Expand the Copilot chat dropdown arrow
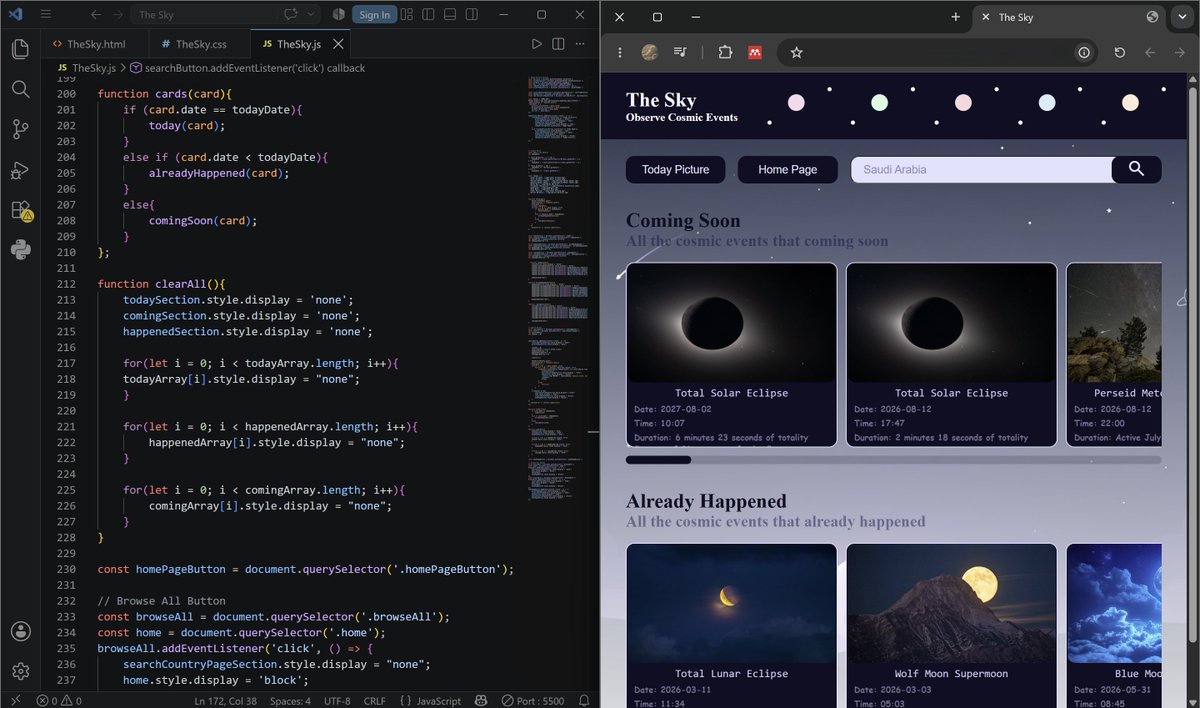Screen dimensions: 1200x708 [x=311, y=15]
